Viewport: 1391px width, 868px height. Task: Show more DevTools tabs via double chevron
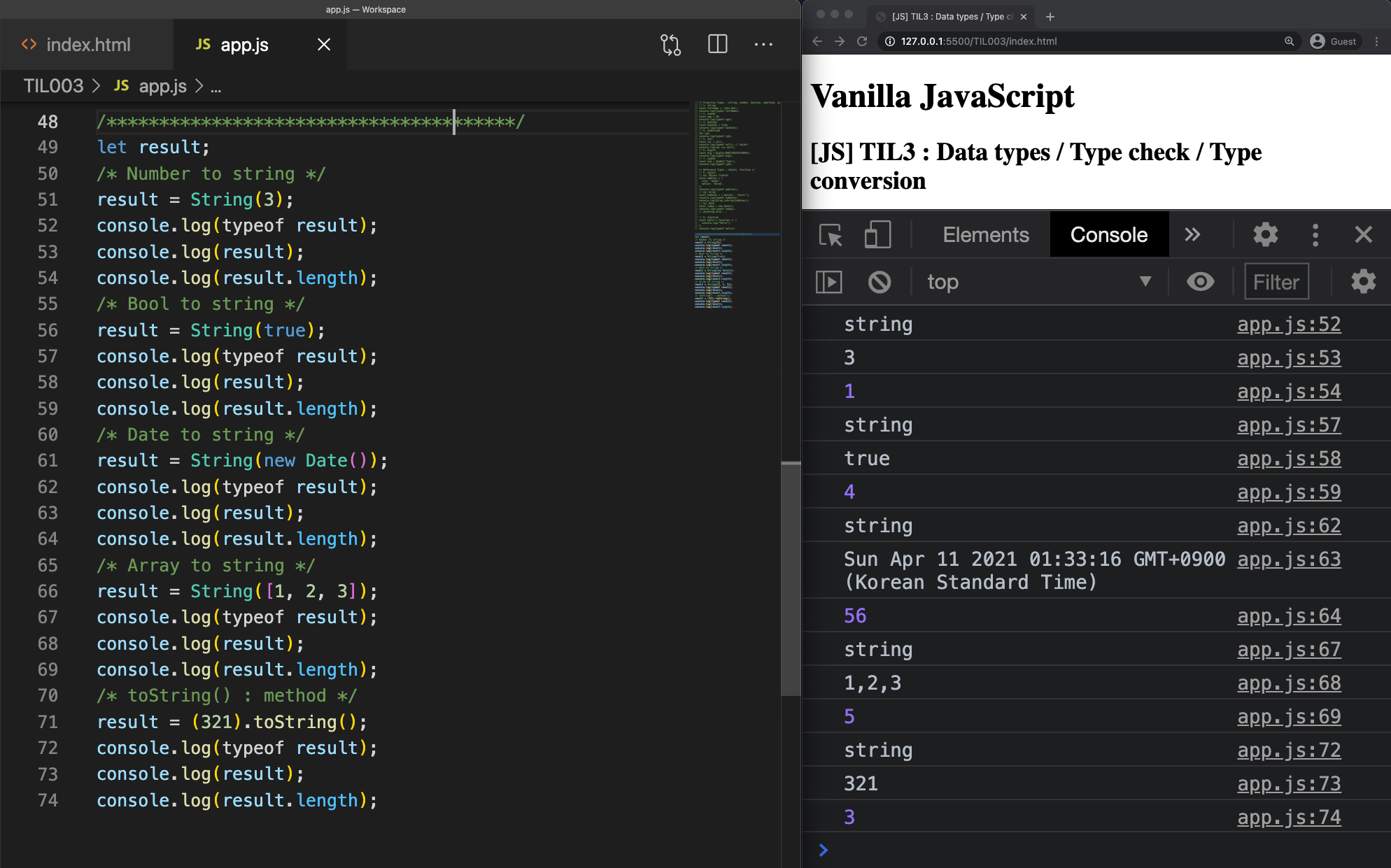click(1192, 235)
